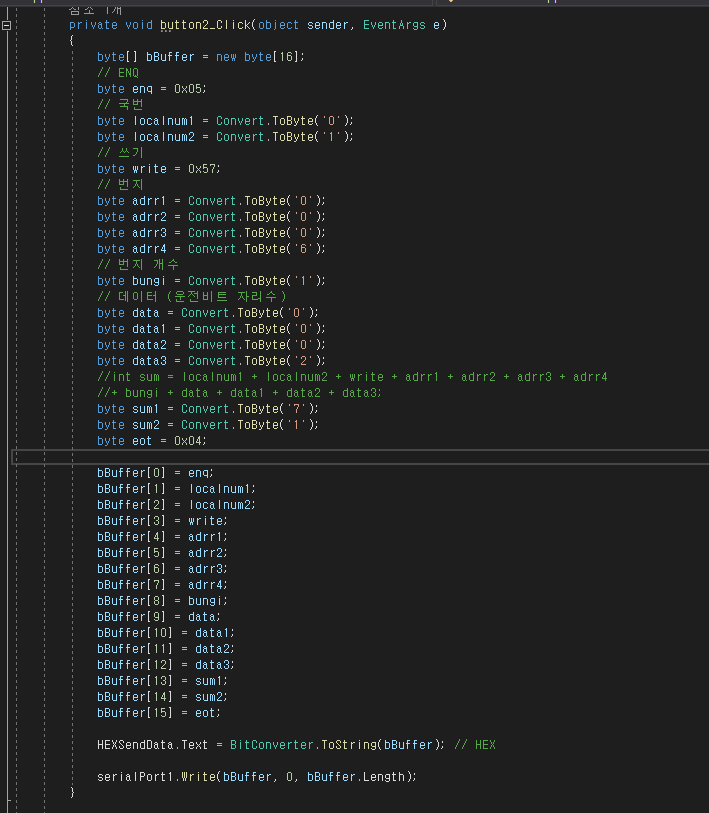Viewport: 709px width, 813px height.
Task: Click the 'byte adrr3' declaration line
Action: (x=211, y=233)
